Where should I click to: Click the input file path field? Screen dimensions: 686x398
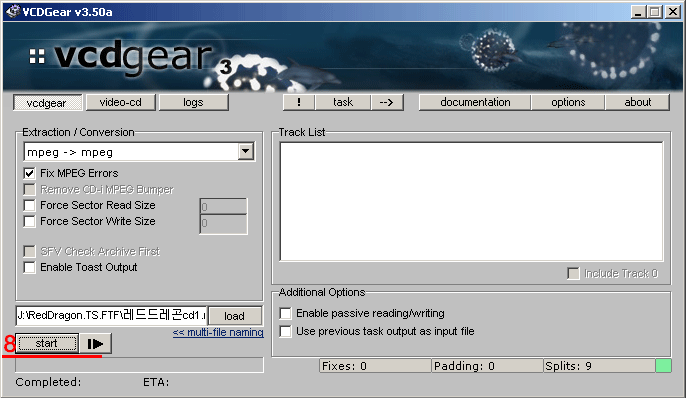click(x=111, y=315)
